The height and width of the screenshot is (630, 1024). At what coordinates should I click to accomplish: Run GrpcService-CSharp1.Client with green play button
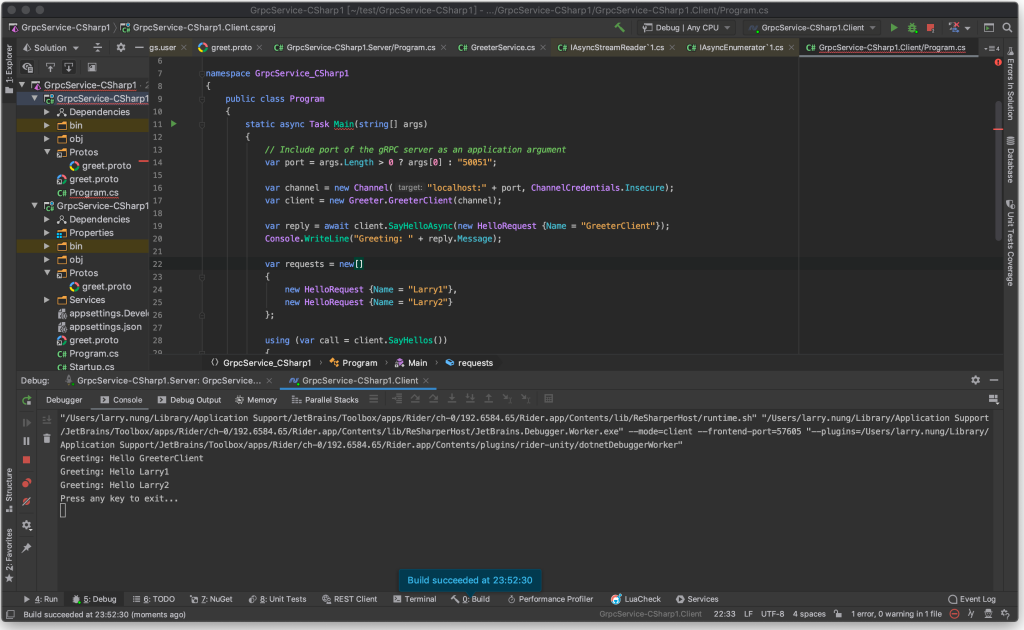893,27
